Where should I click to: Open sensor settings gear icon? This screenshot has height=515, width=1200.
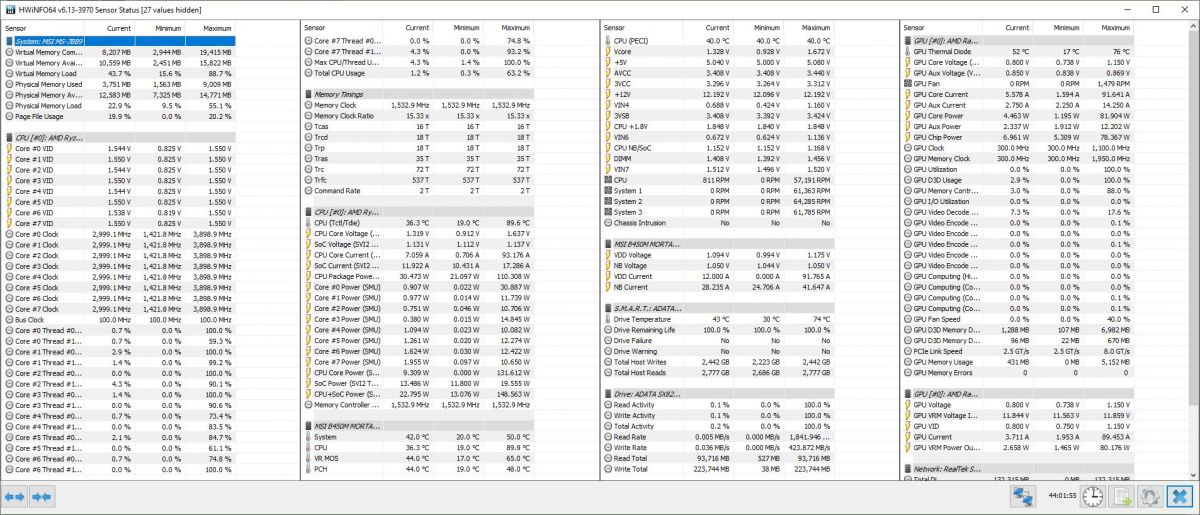pos(1152,495)
